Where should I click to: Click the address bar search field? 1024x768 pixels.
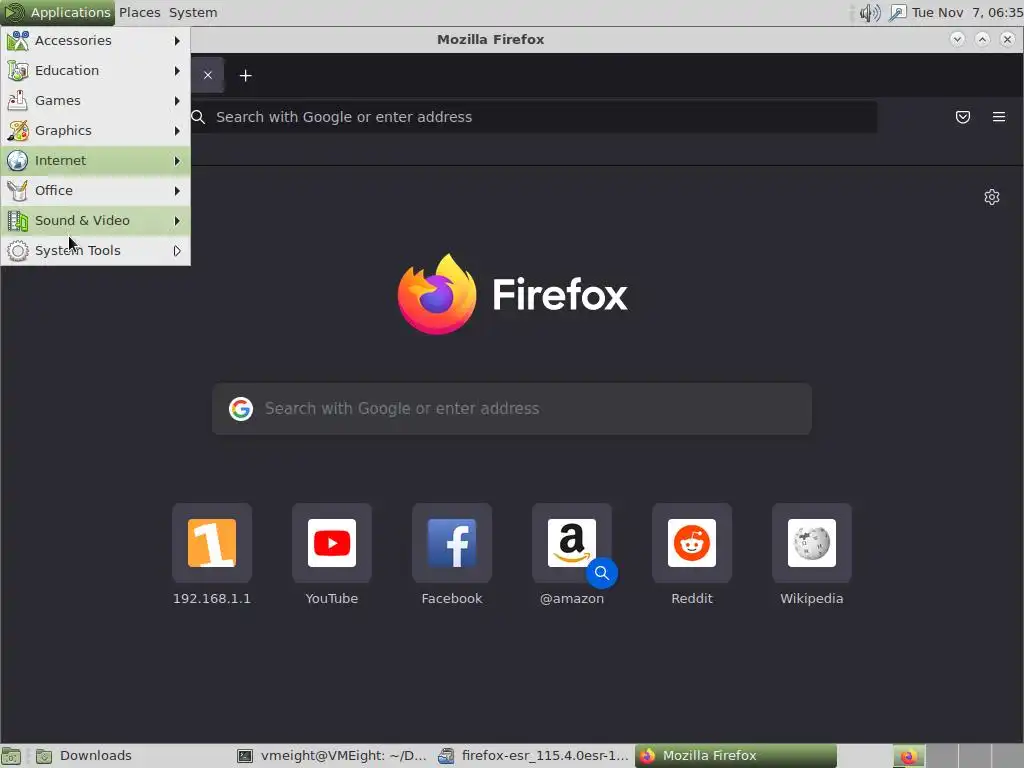[534, 117]
